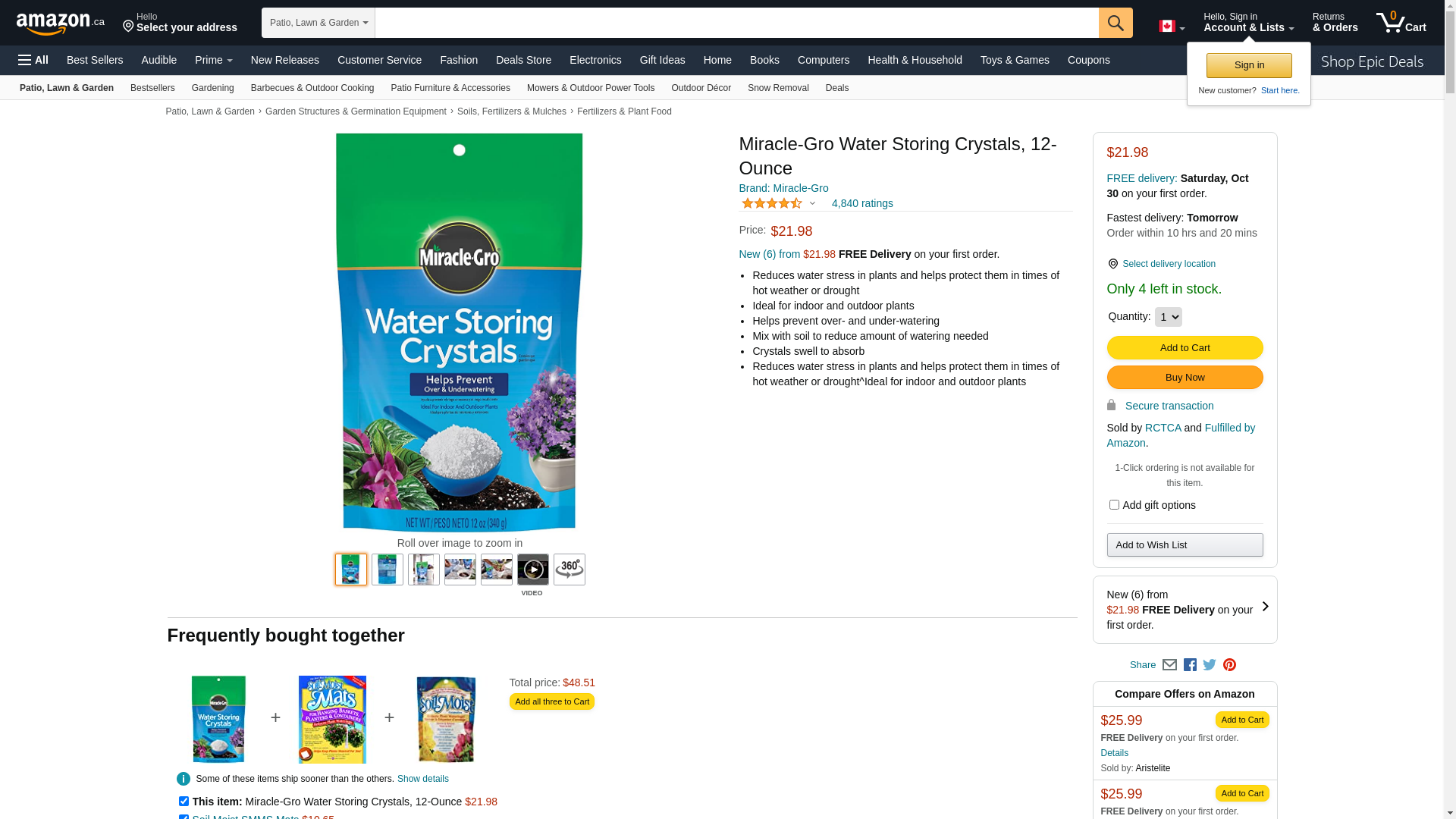This screenshot has height=819, width=1456.
Task: Open the cart icon
Action: [1401, 23]
